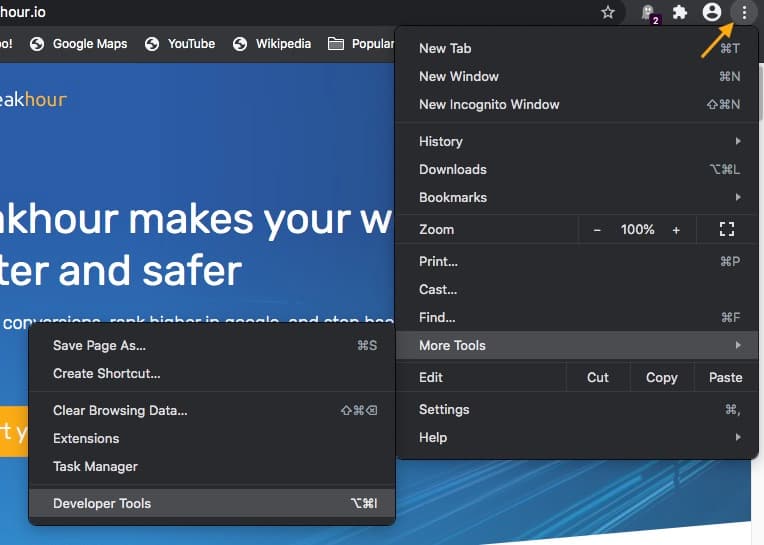Open the Ghostery extension icon with badge
The image size is (764, 545).
pyautogui.click(x=650, y=13)
